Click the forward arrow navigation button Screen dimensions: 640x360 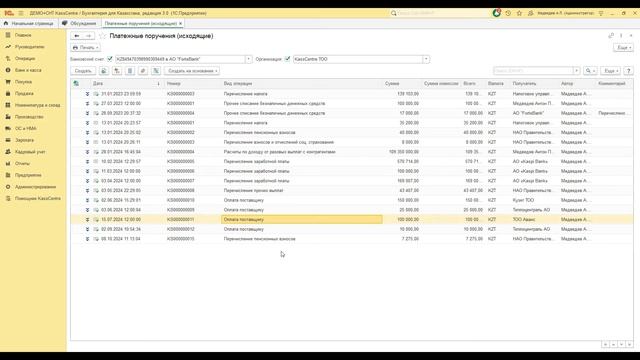pyautogui.click(x=89, y=36)
